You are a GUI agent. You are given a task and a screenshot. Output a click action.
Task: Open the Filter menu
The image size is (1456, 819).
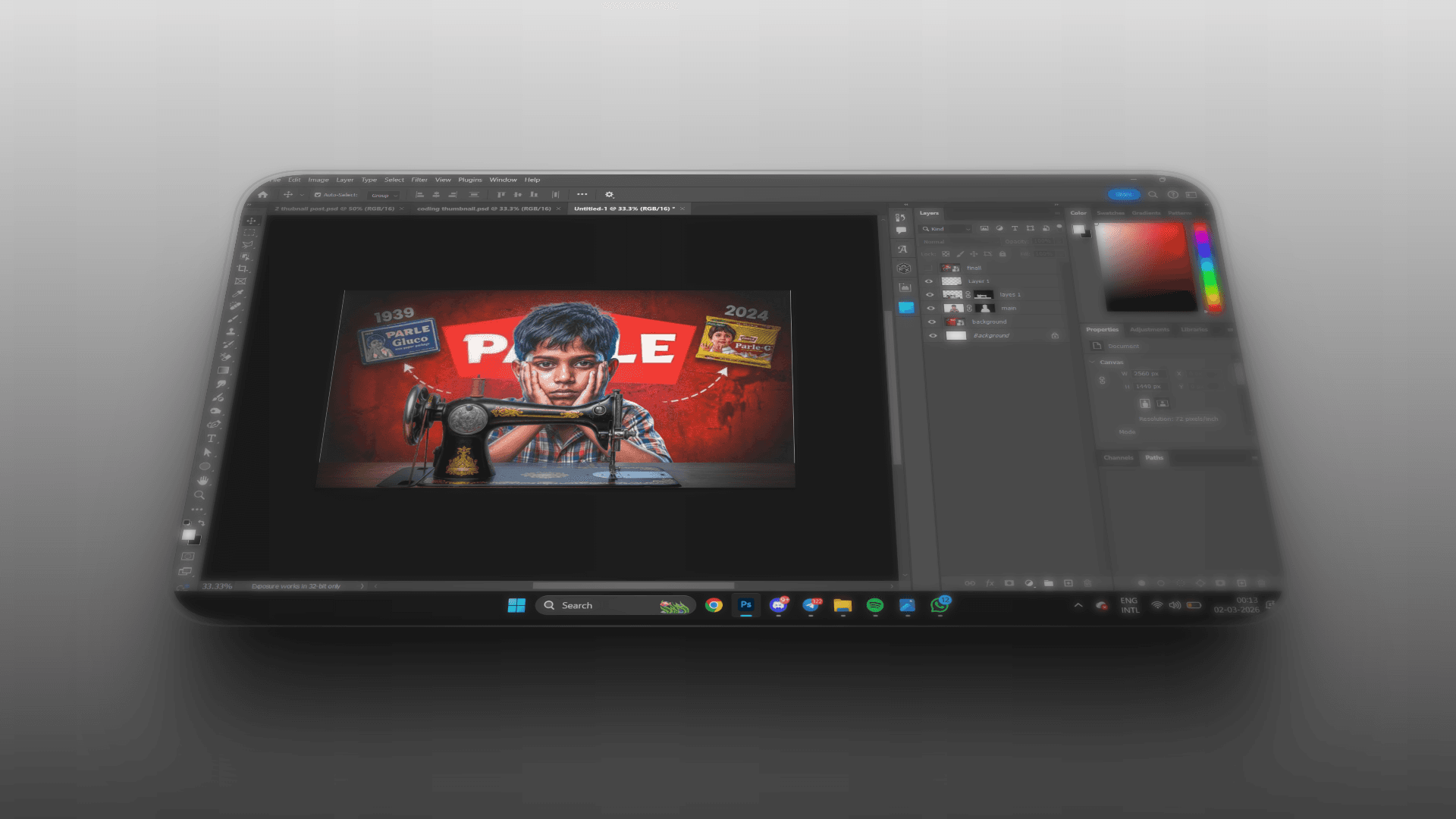click(419, 180)
